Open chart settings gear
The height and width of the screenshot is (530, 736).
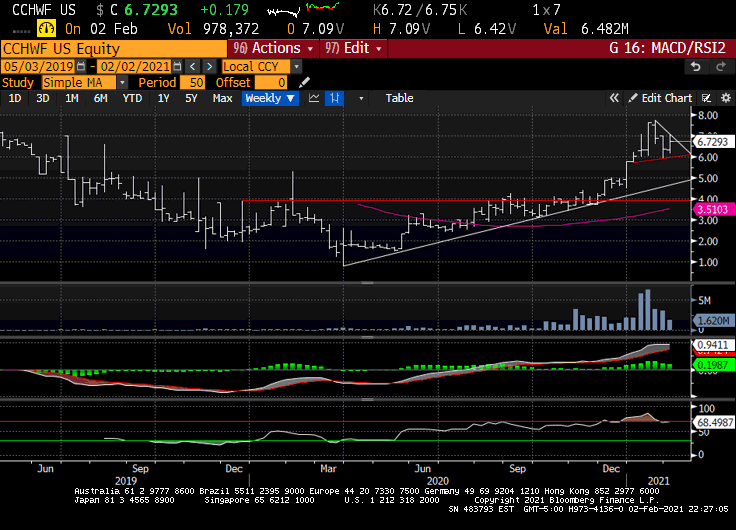726,98
